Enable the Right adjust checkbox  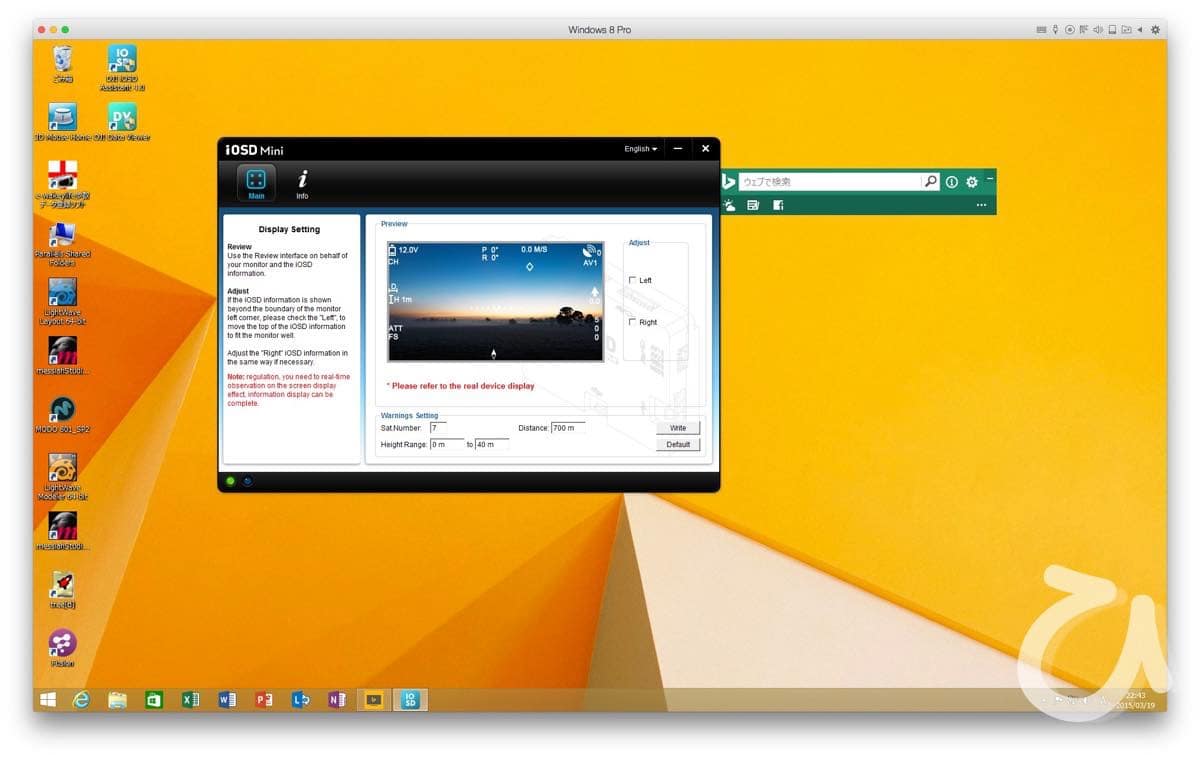tap(632, 322)
